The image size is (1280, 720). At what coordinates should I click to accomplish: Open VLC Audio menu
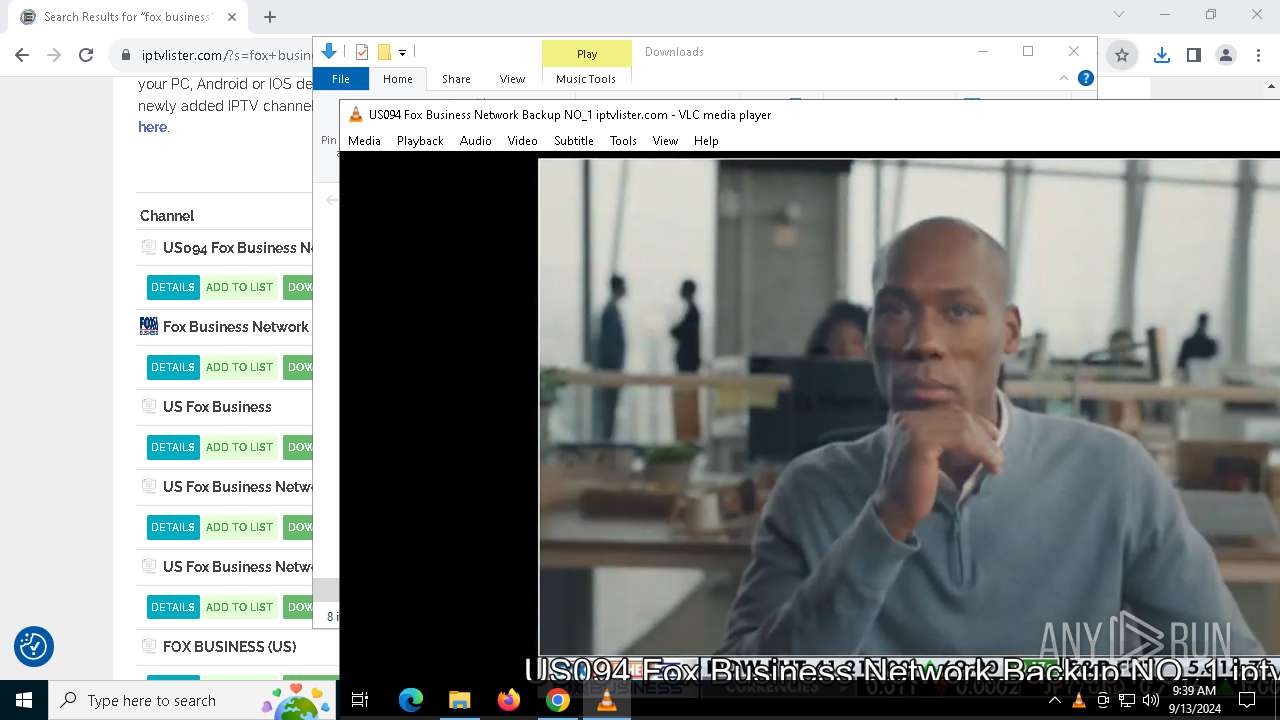point(475,141)
